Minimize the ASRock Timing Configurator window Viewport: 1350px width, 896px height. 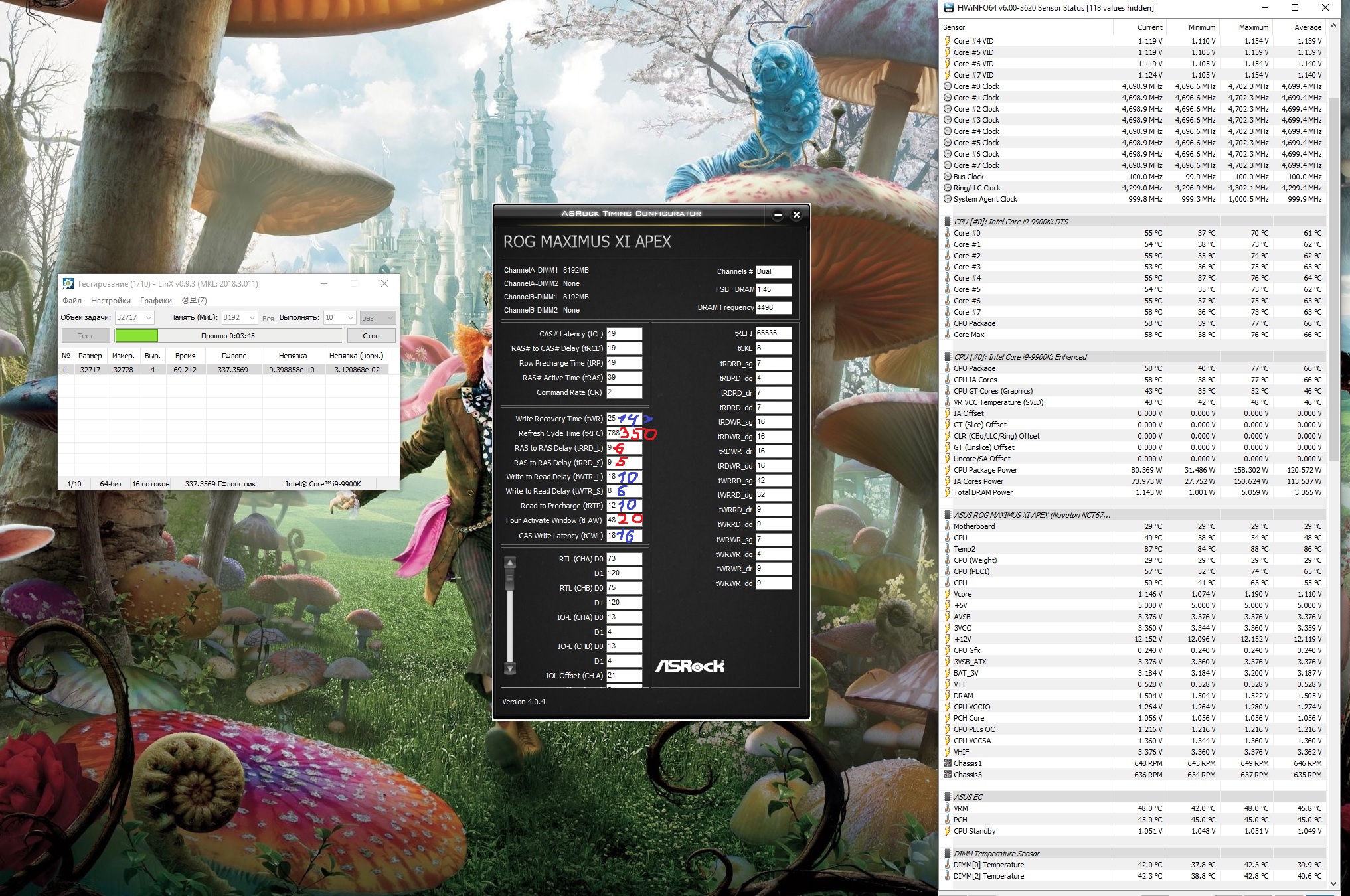778,214
